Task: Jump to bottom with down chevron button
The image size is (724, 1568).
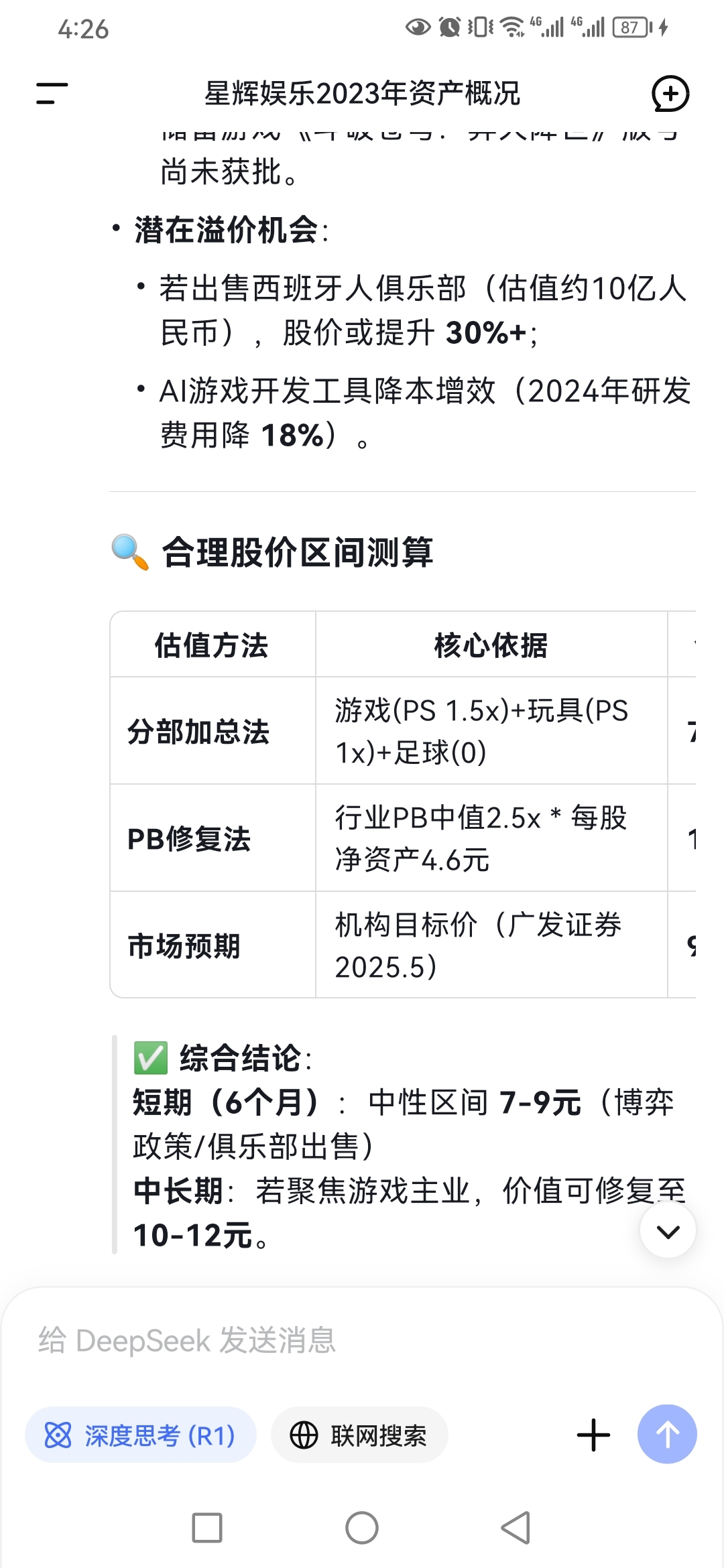Action: 668,1230
